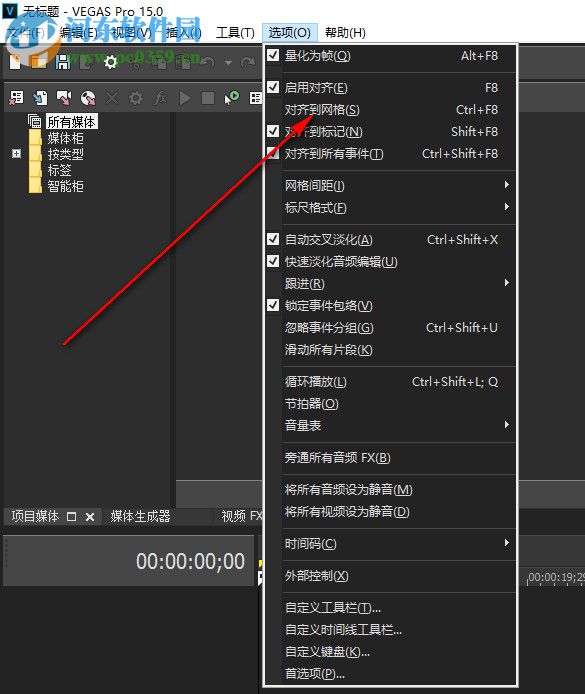Toggle Auto Preview green play icon

tap(231, 98)
